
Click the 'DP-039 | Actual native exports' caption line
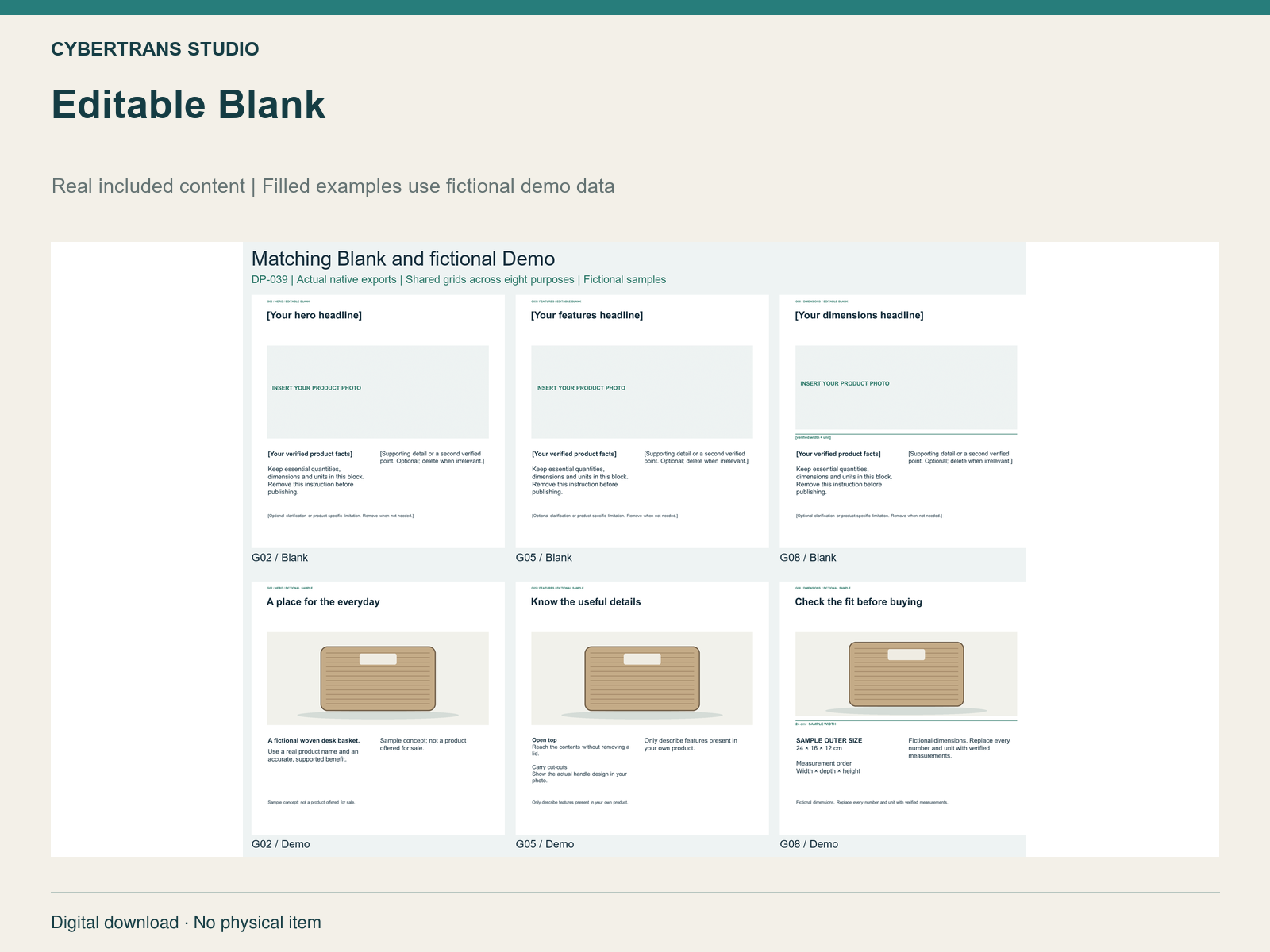pos(459,279)
